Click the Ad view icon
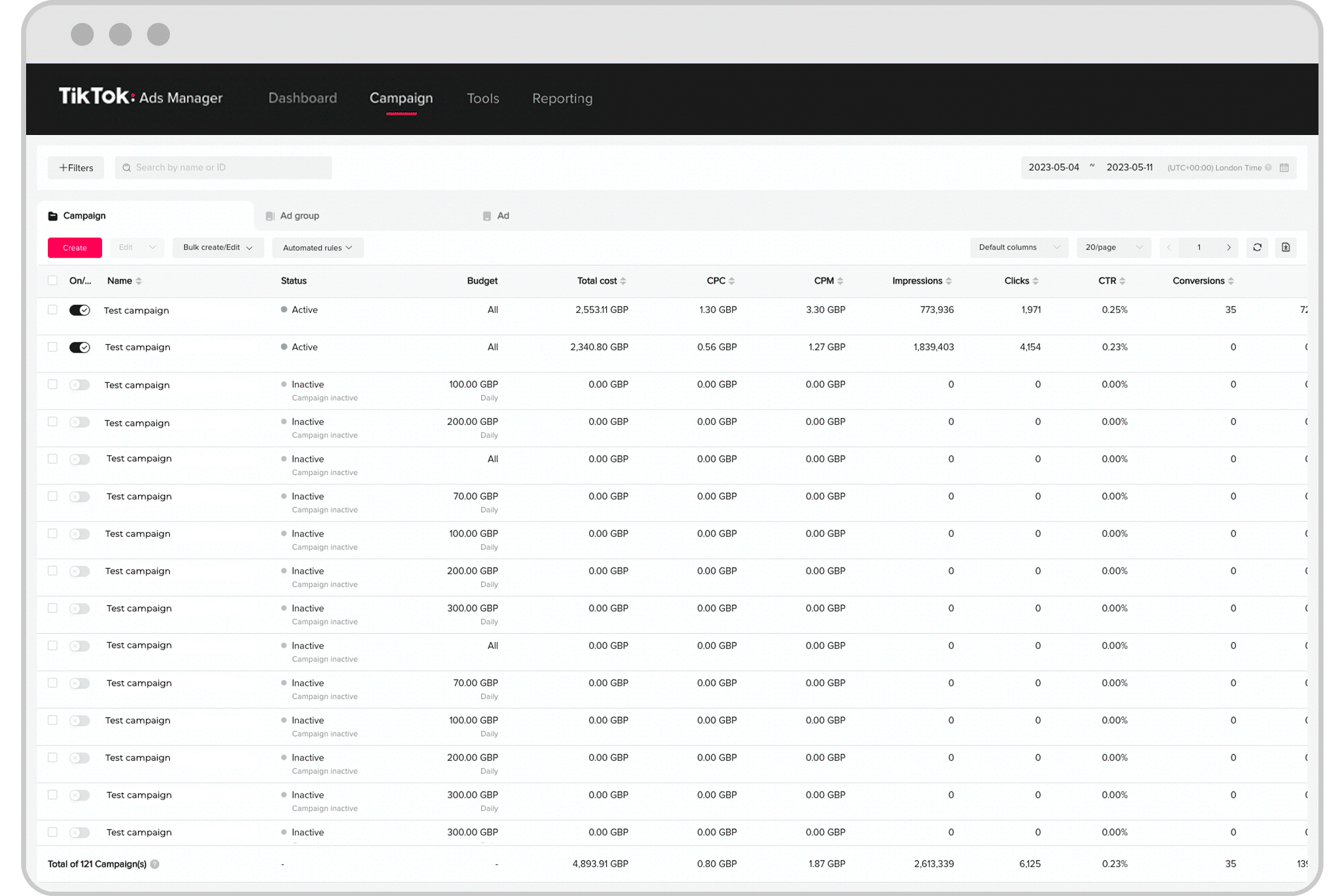 (486, 215)
